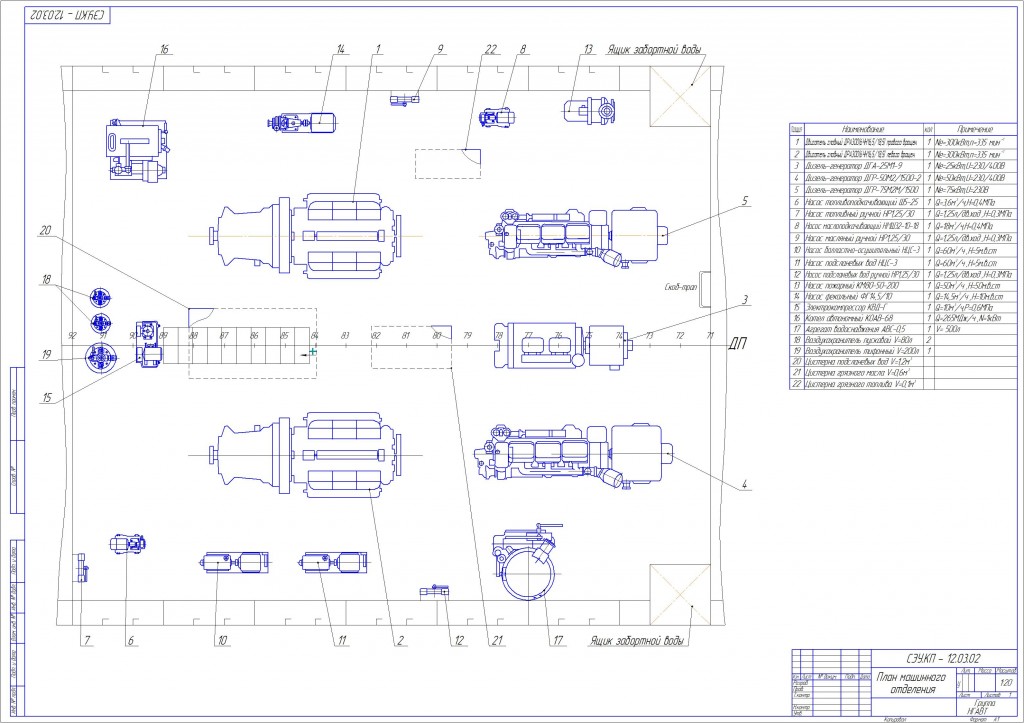Click the fecal pump drawing marked by callout 14
1024x723 pixels.
pos(303,122)
